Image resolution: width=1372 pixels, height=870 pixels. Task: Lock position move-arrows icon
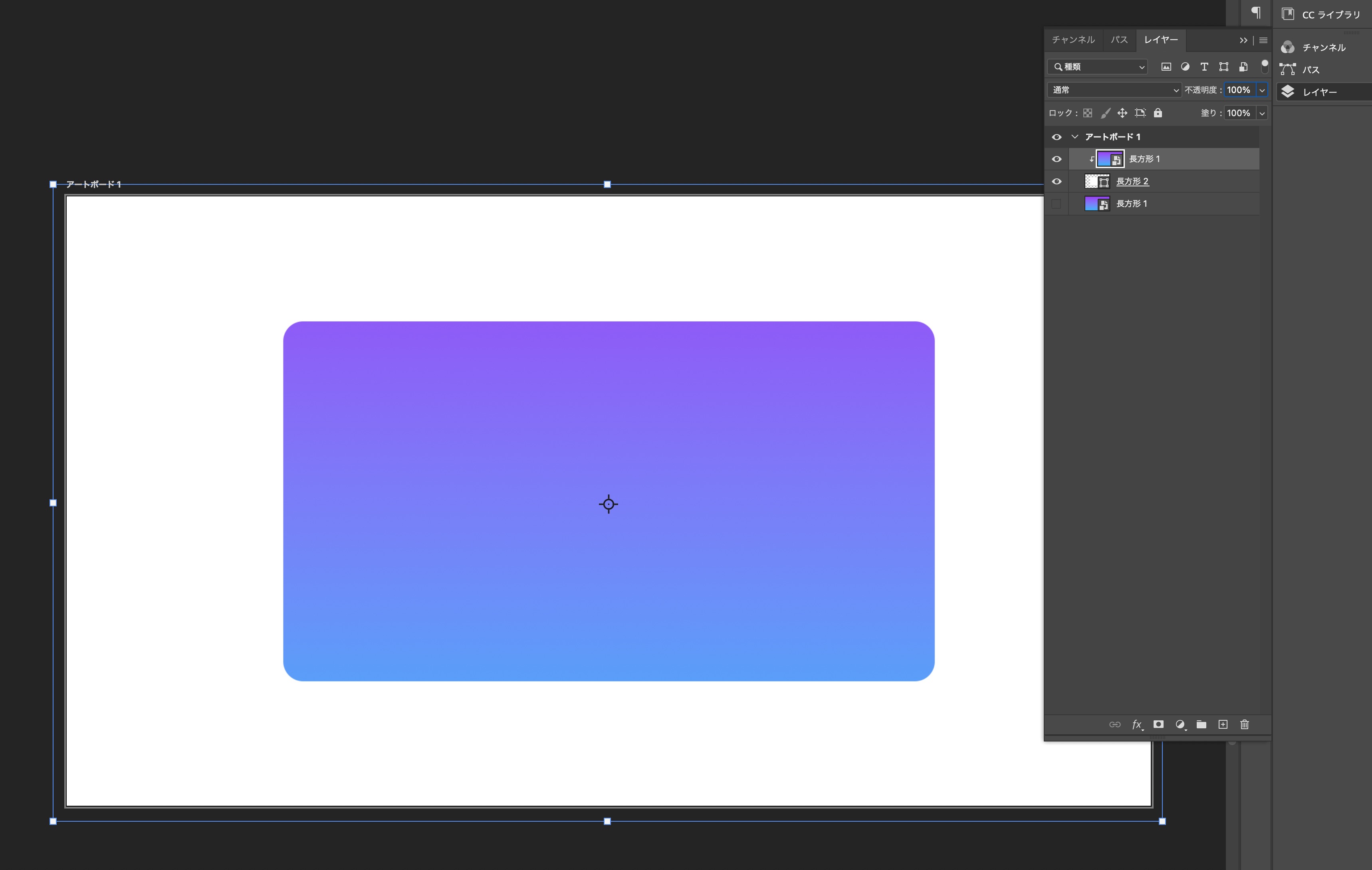click(1122, 113)
